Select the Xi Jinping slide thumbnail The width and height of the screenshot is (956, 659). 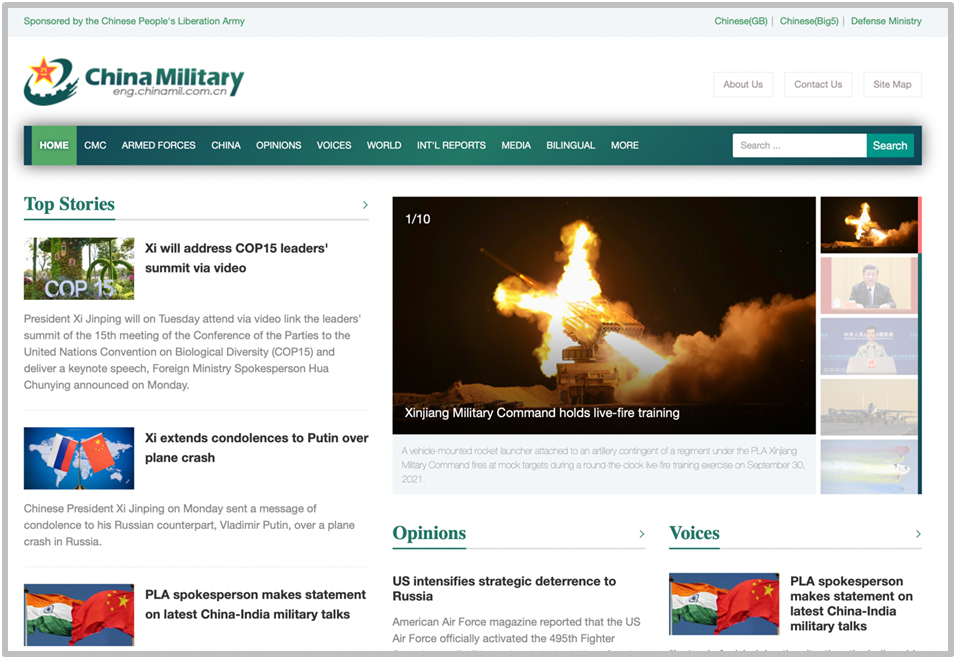coord(869,286)
